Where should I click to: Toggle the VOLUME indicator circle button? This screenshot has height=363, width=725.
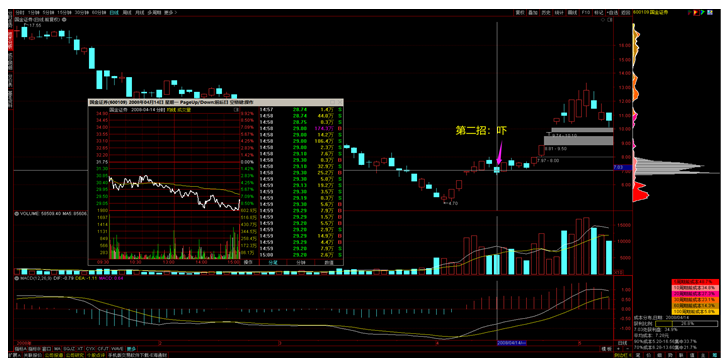[x=16, y=214]
